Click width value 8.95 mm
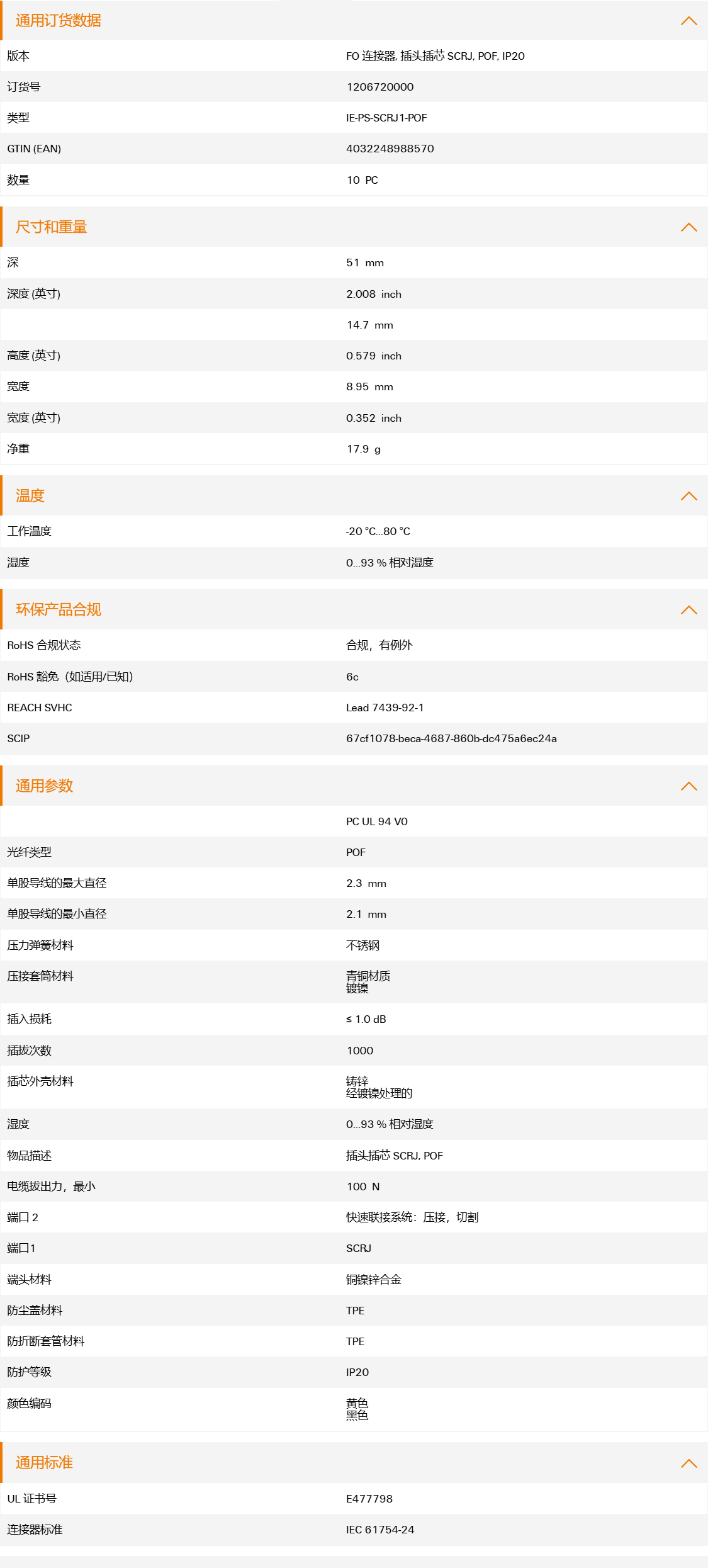708x1568 pixels. [370, 386]
